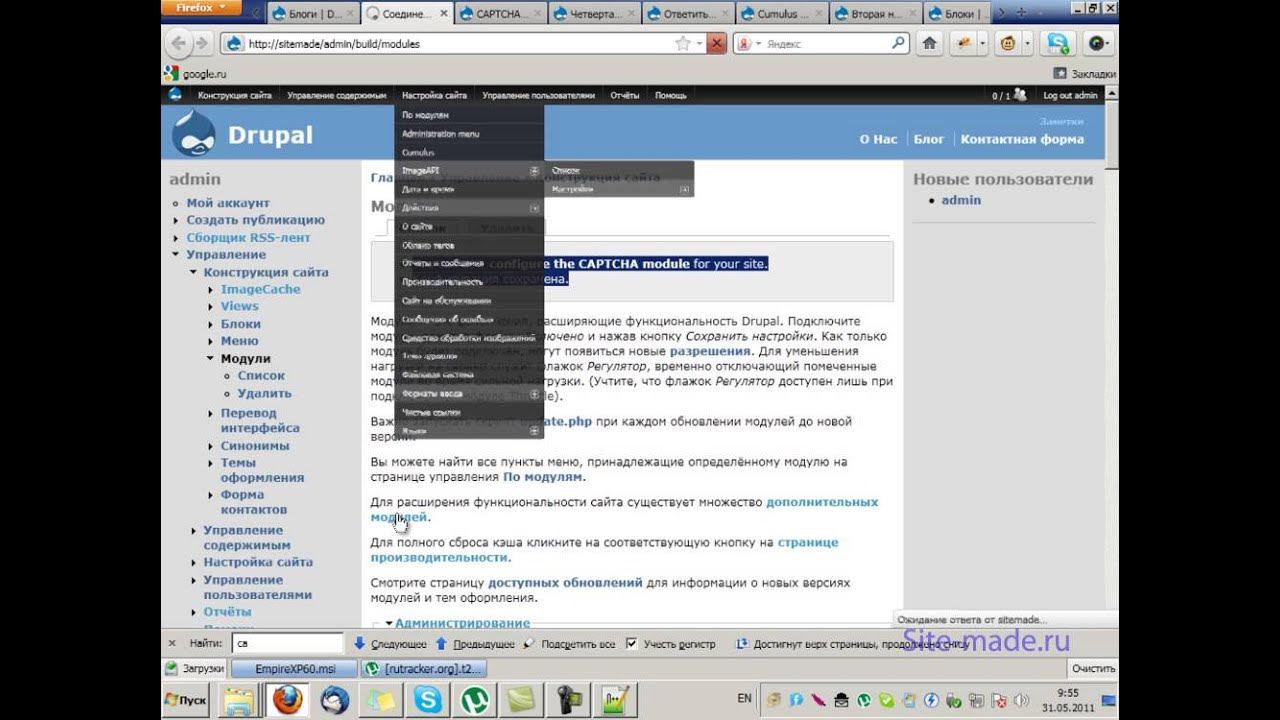The height and width of the screenshot is (720, 1280).
Task: Click the browser back arrow button
Action: point(178,44)
